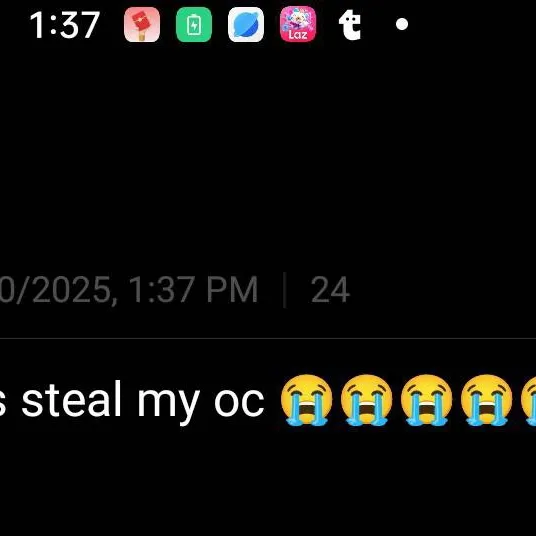Open the pink Laz shopping app icon

click(298, 24)
